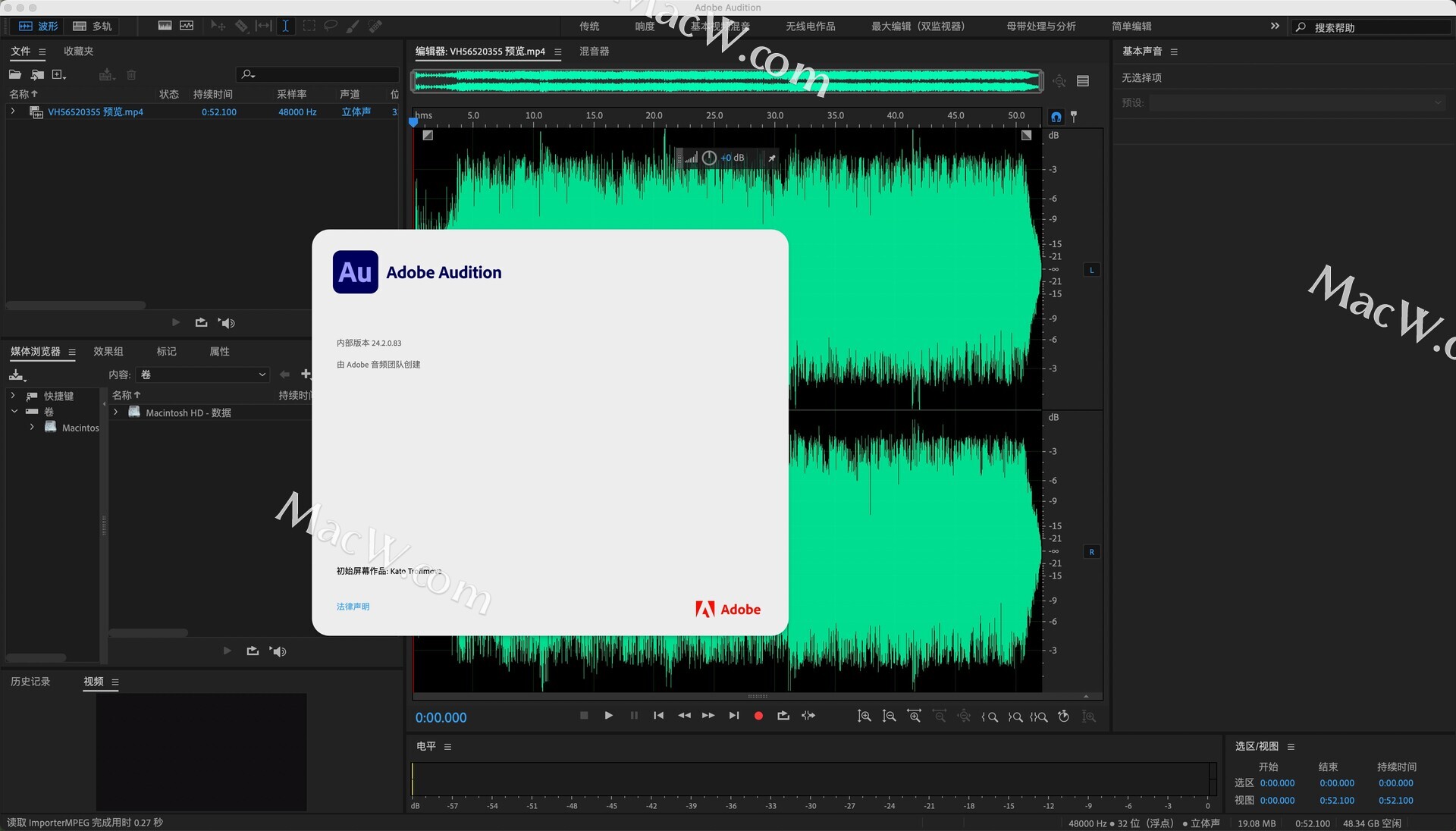
Task: Switch to the 混音器 mixer tab
Action: pos(595,51)
